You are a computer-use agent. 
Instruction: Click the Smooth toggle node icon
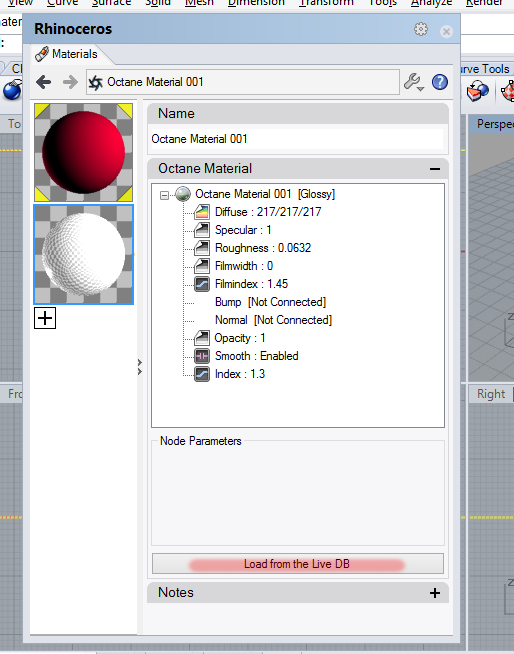(202, 356)
